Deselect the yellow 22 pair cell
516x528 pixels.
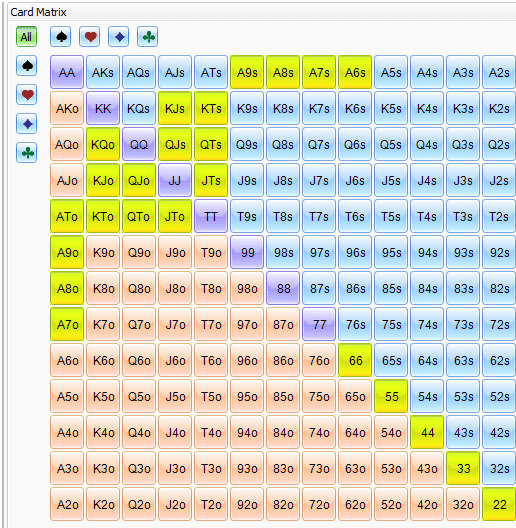pos(499,504)
